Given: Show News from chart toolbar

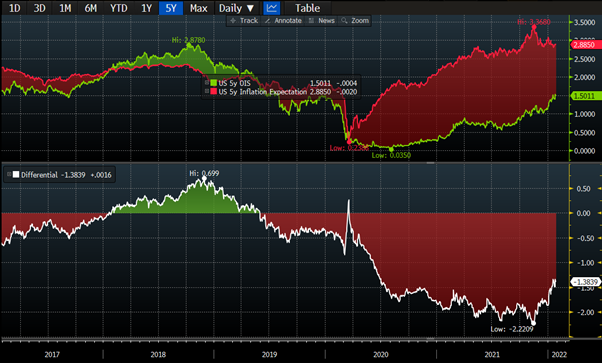Looking at the screenshot, I should 326,20.
